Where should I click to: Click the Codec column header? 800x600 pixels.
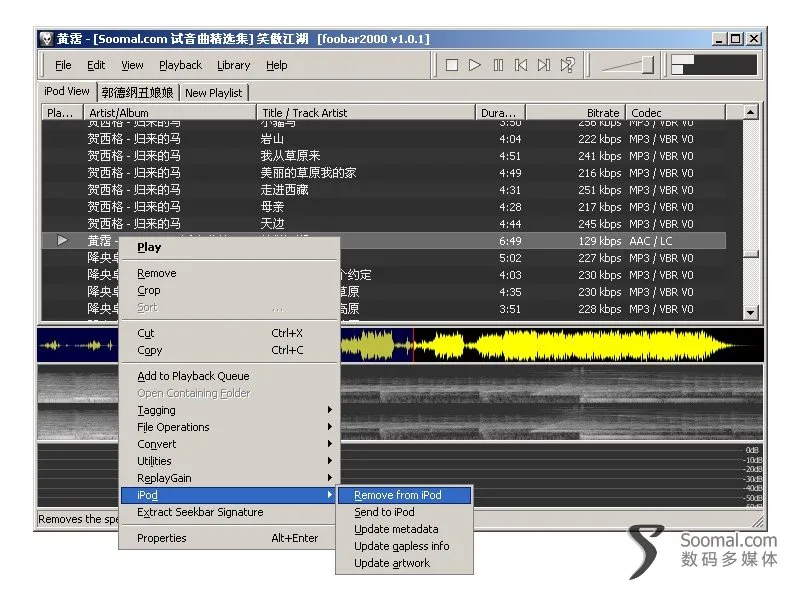(676, 113)
